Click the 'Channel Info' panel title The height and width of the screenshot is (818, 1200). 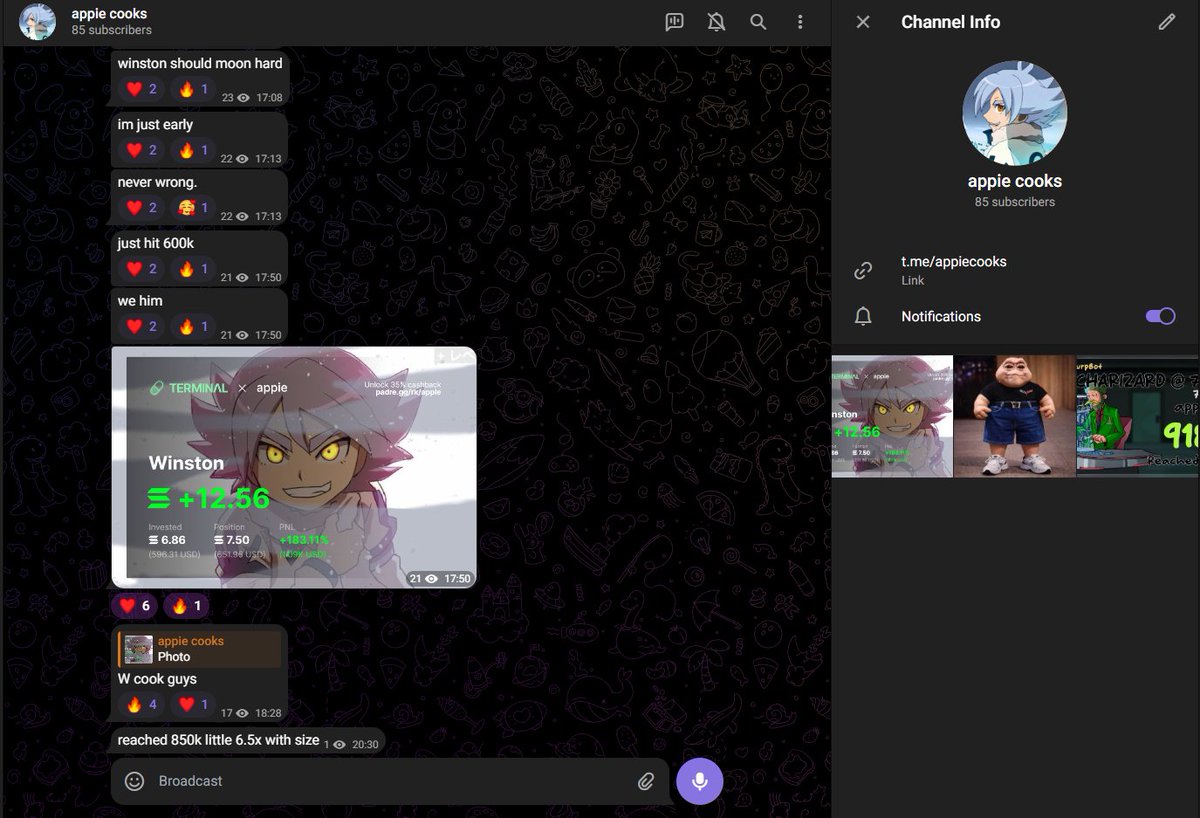(950, 21)
